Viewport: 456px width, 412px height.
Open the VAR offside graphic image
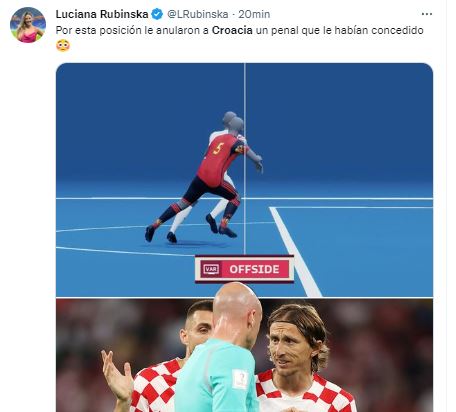244,180
